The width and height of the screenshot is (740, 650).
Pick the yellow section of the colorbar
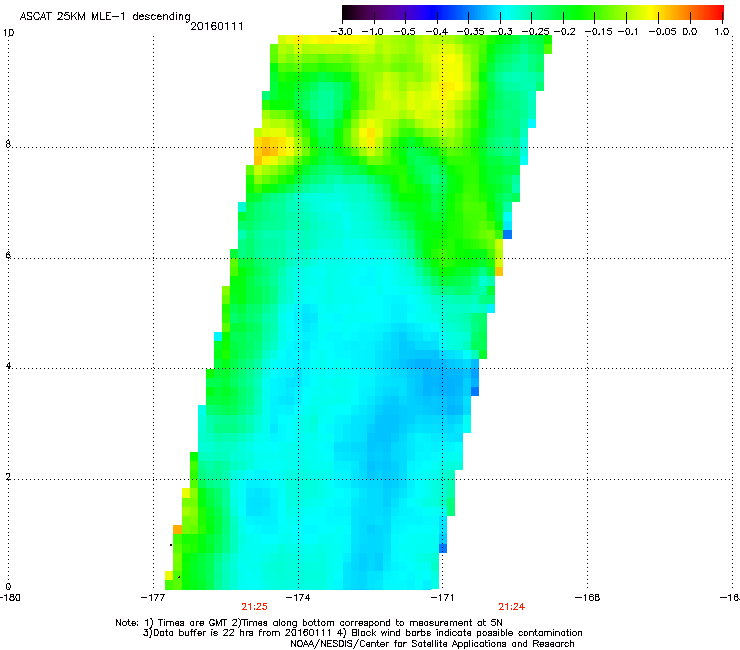click(x=654, y=12)
